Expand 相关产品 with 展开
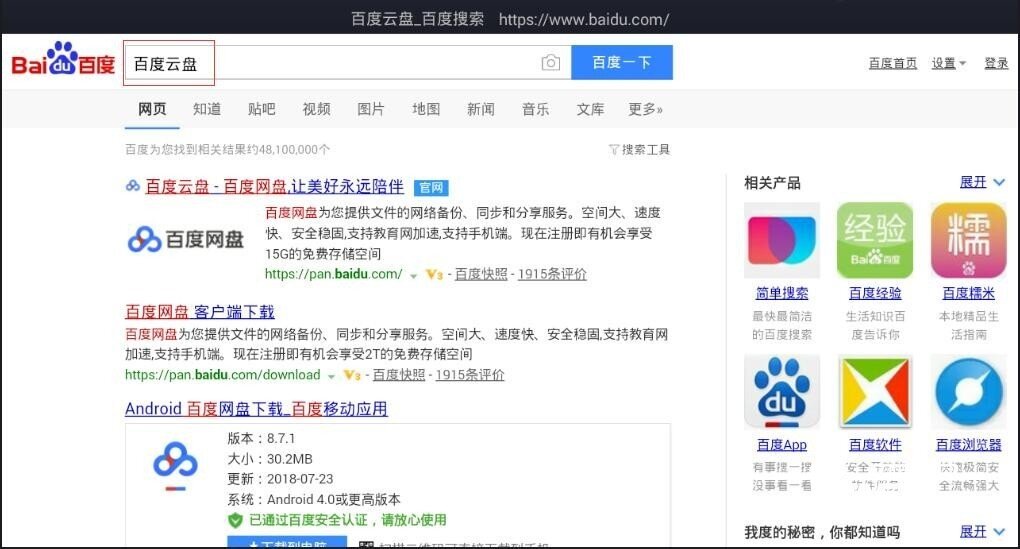 point(982,182)
